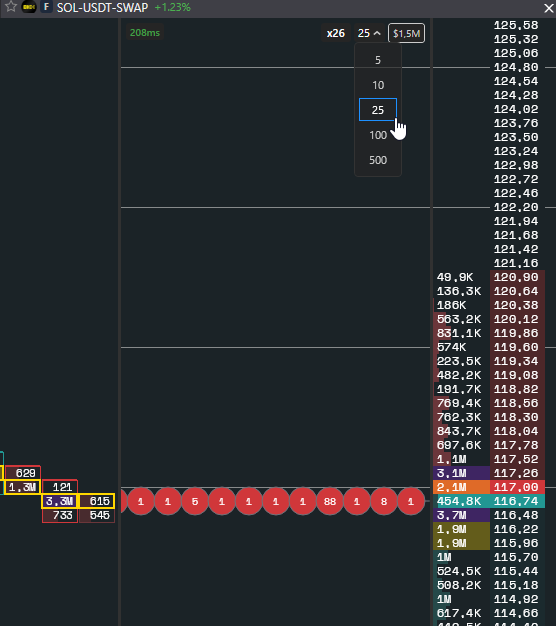This screenshot has width=556, height=626.
Task: Click the purple 3,1M volume cell
Action: pos(461,473)
